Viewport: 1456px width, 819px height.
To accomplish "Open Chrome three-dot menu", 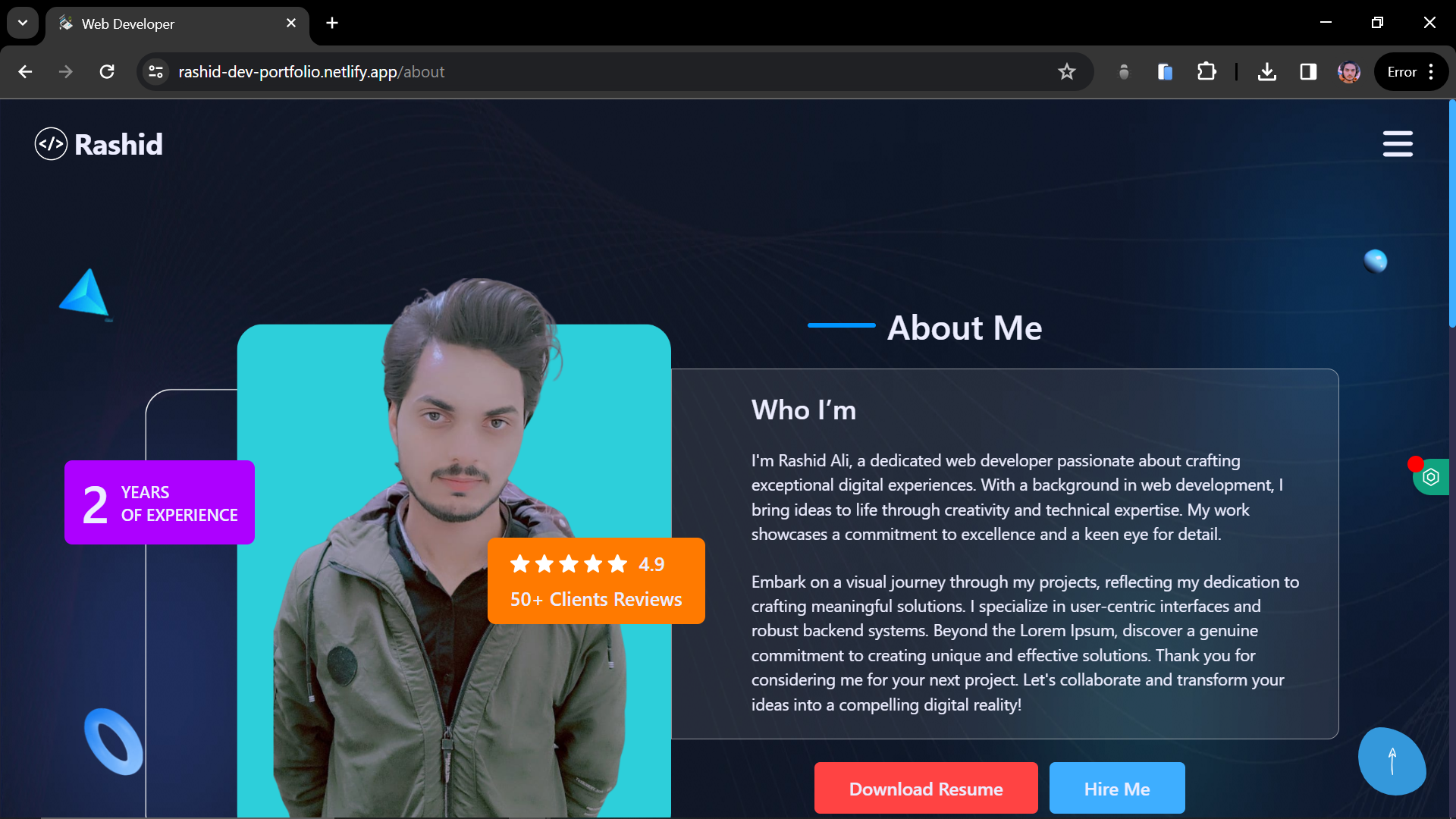I will [1431, 72].
